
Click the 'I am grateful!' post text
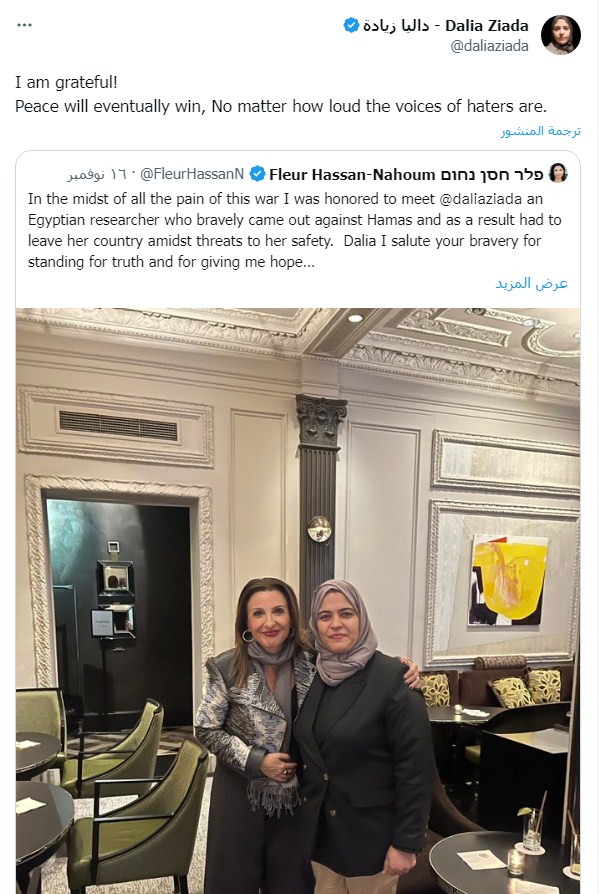[66, 83]
